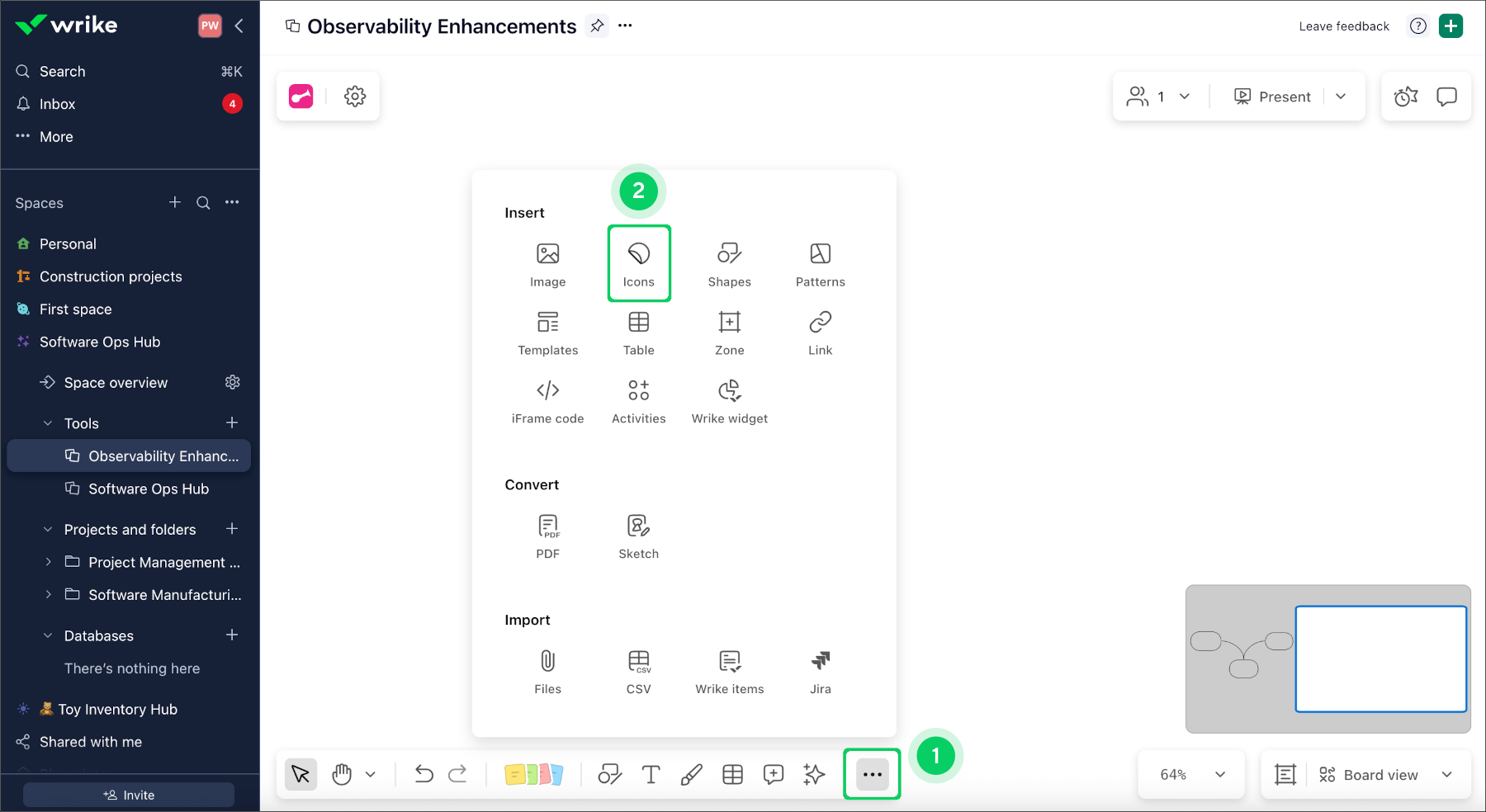Open board settings gear icon
This screenshot has width=1486, height=812.
pos(355,97)
